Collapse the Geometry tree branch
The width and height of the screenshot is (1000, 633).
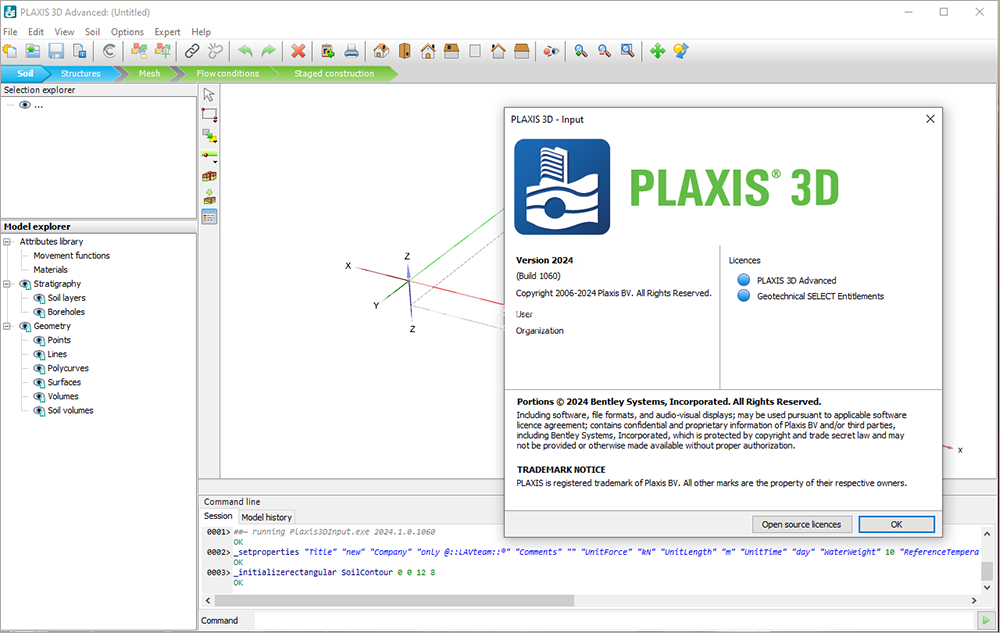pyautogui.click(x=7, y=325)
